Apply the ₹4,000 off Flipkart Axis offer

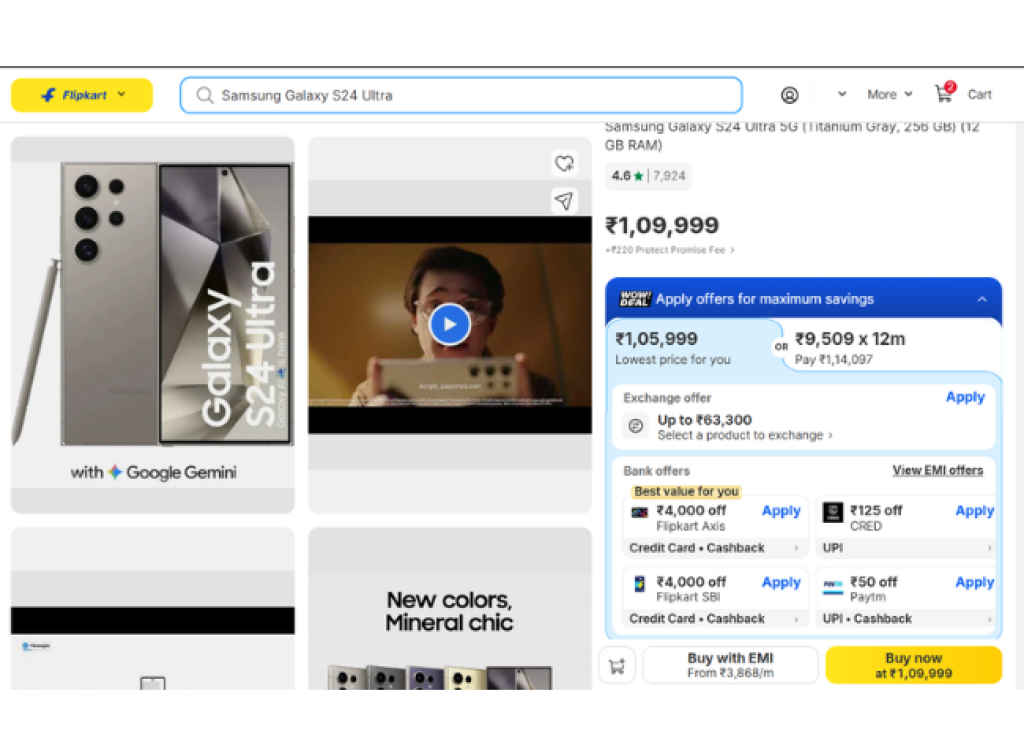click(780, 511)
